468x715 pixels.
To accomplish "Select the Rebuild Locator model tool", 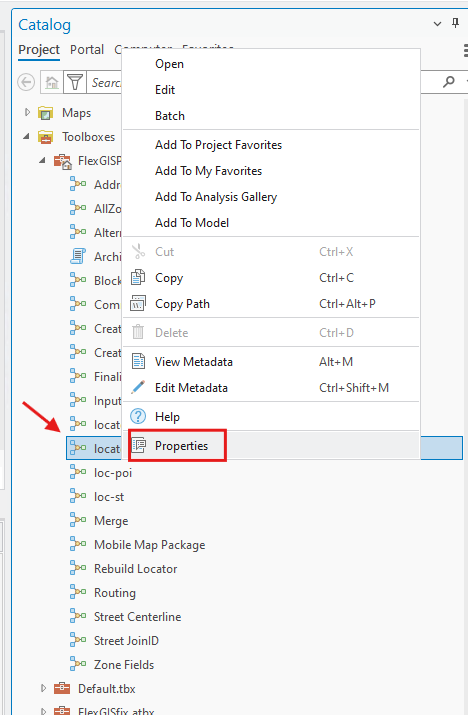I will point(135,569).
